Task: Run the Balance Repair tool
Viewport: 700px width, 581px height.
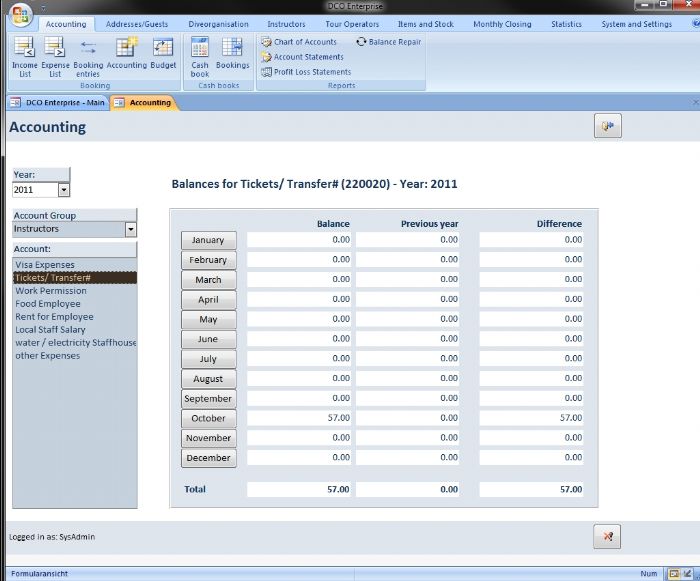Action: point(388,42)
